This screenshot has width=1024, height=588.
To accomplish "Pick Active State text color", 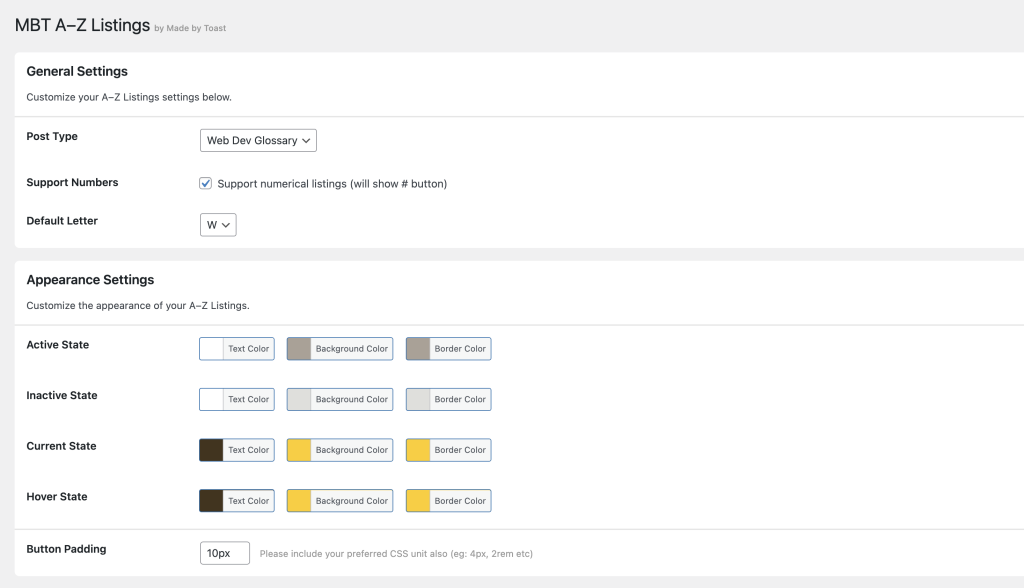I will [x=237, y=349].
